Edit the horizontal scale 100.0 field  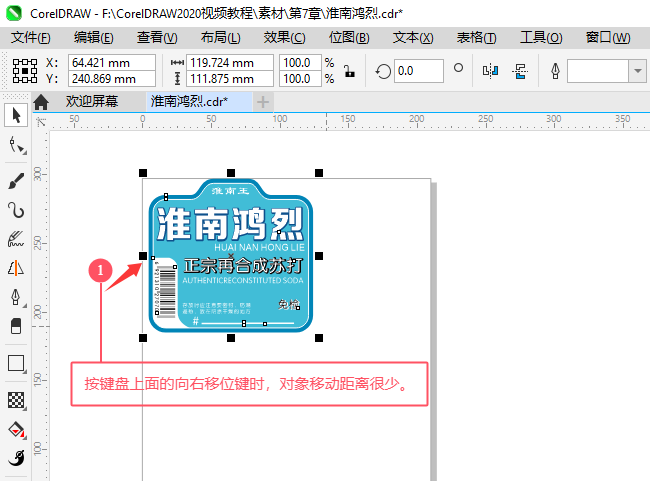[x=300, y=63]
